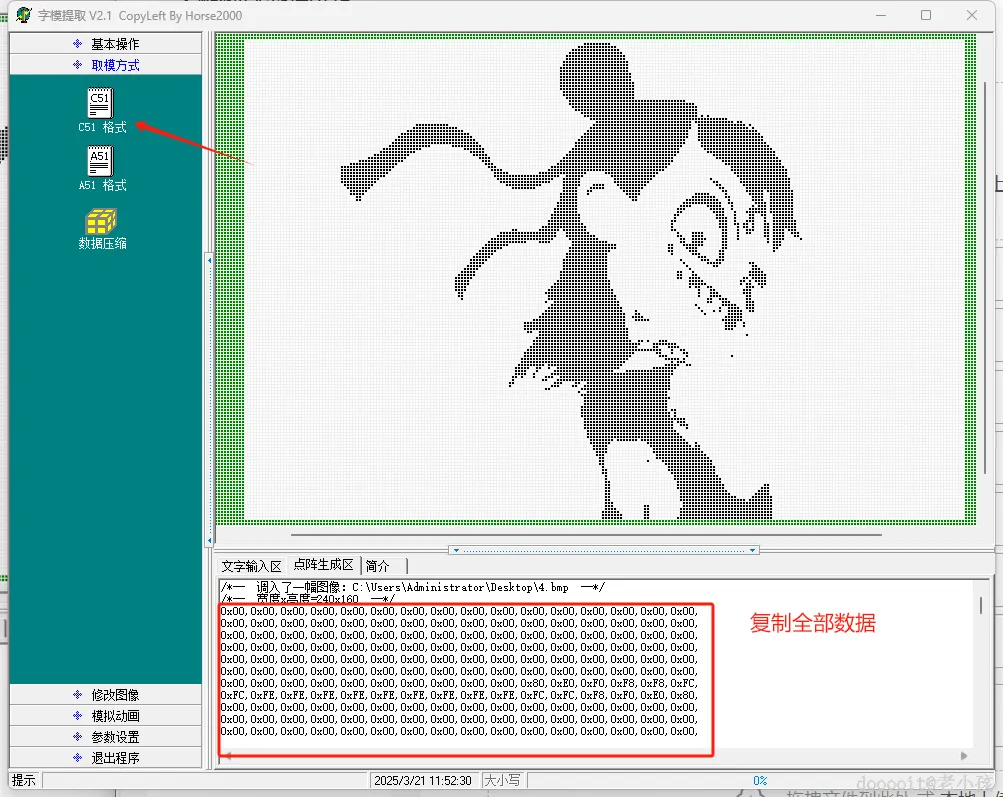Click the hex row ending 0xF8, 0xFC

[x=459, y=683]
